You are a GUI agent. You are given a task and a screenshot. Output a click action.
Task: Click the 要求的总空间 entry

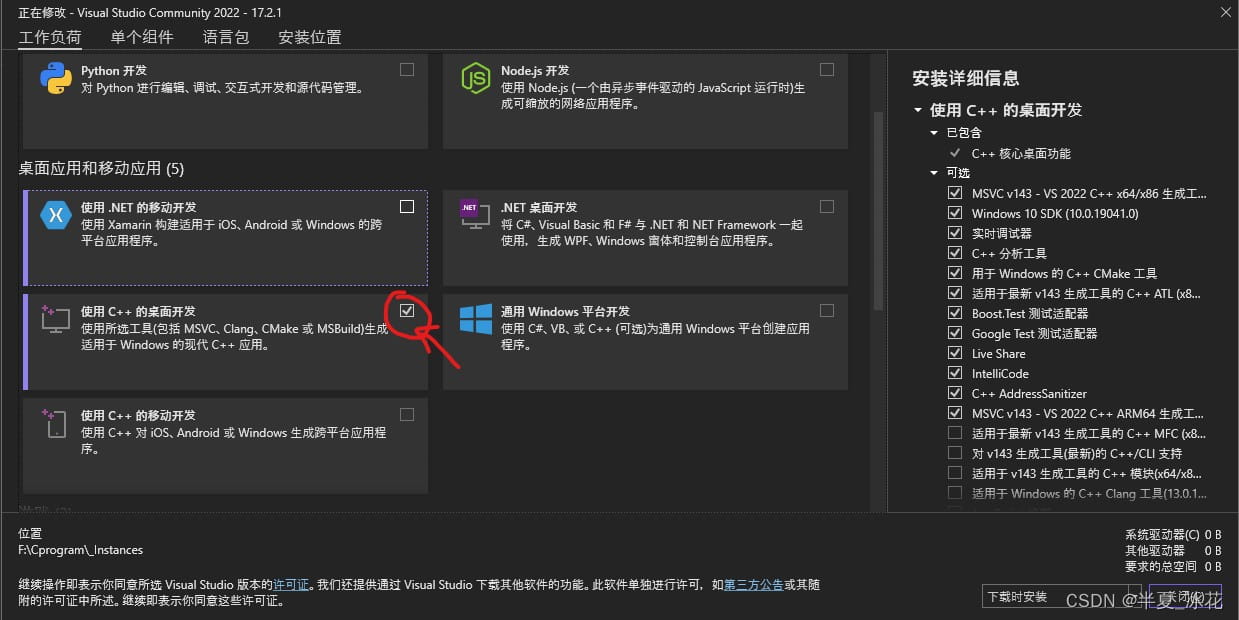pos(1173,566)
